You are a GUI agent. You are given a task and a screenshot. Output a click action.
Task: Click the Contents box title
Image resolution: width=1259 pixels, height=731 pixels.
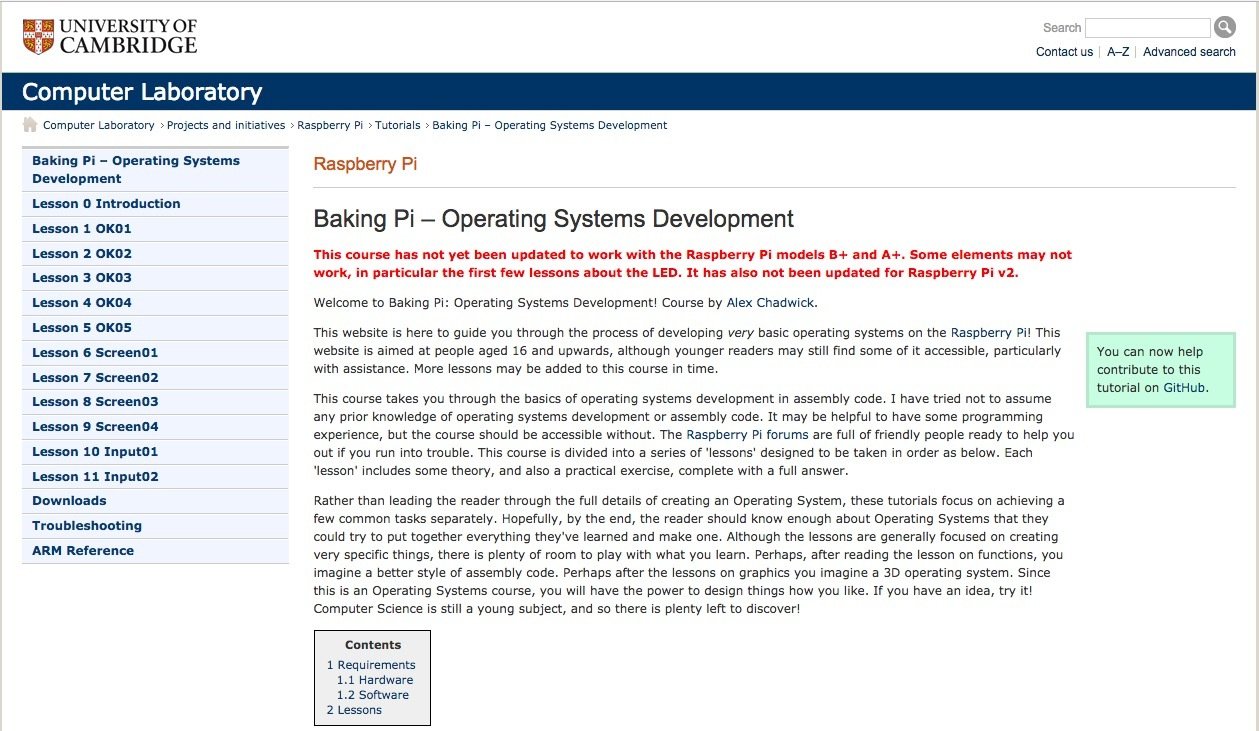click(x=373, y=645)
